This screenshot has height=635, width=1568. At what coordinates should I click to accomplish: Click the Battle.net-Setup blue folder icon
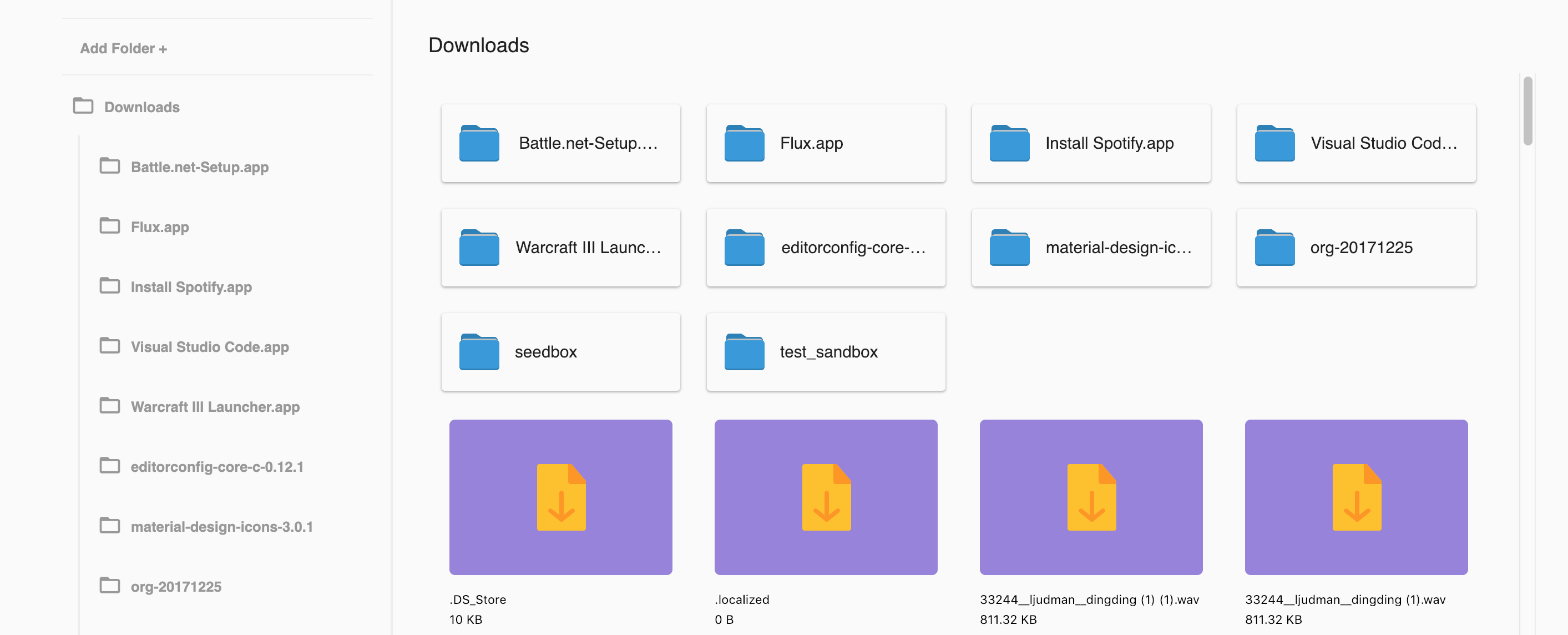479,144
